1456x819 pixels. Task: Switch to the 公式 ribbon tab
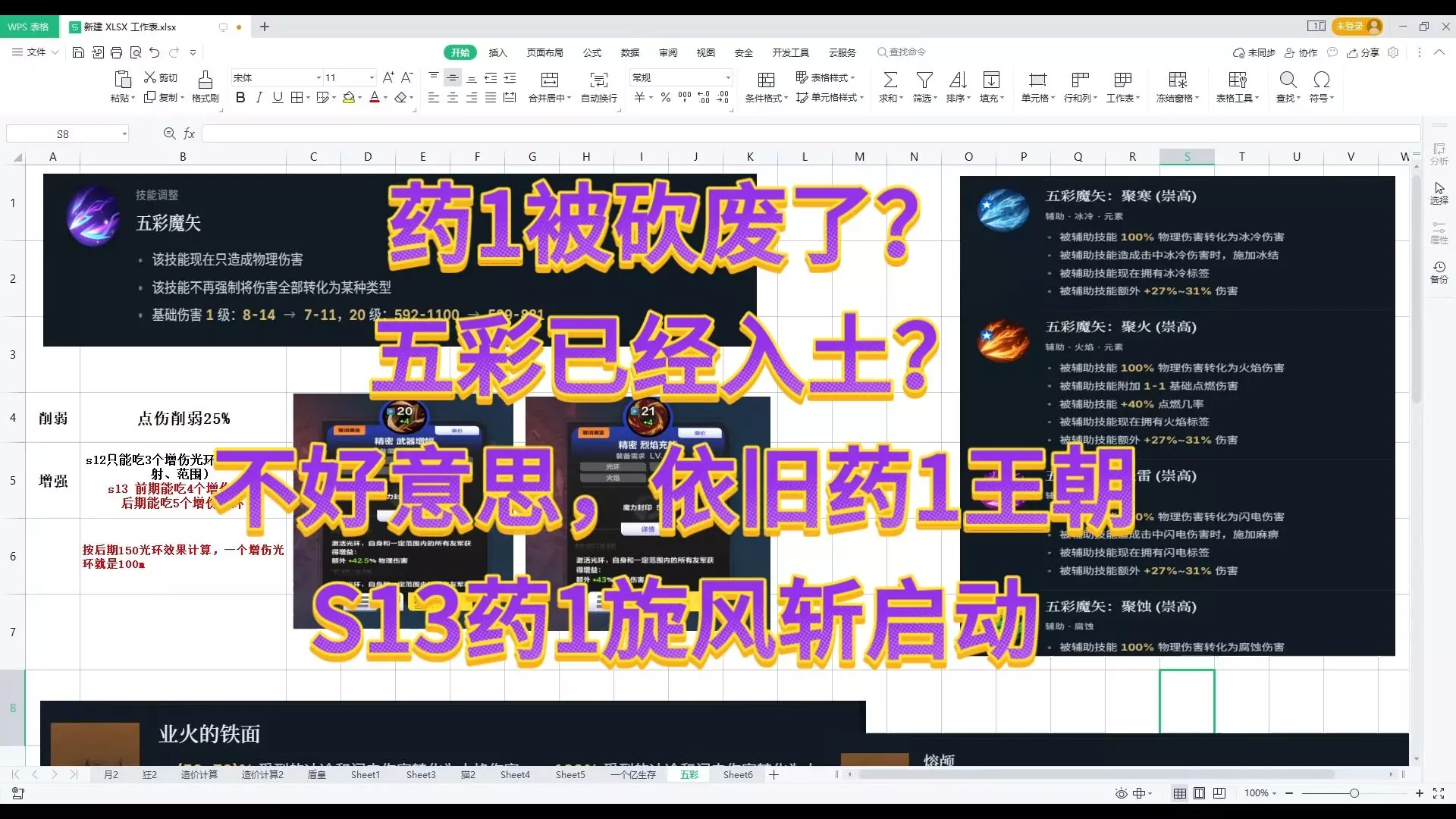coord(591,52)
